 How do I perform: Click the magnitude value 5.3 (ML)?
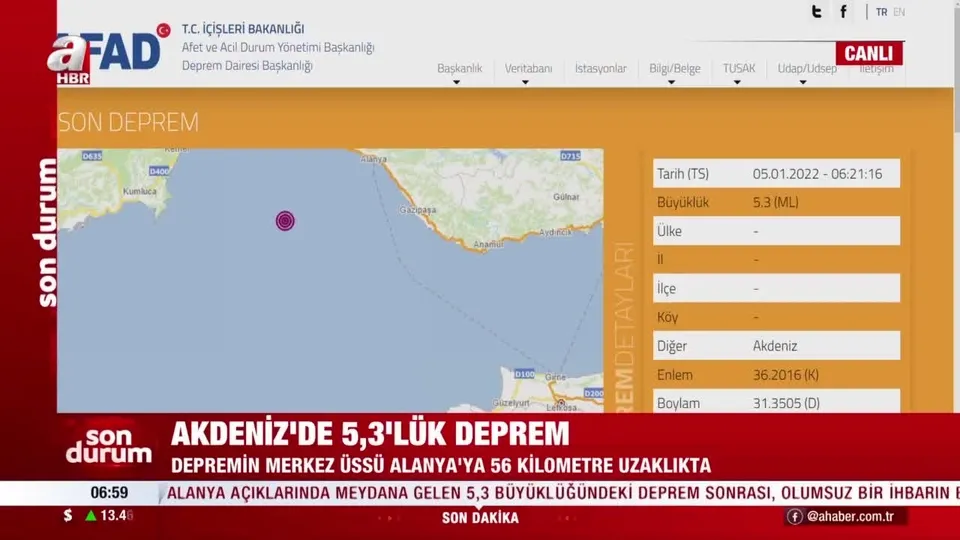[x=776, y=202]
